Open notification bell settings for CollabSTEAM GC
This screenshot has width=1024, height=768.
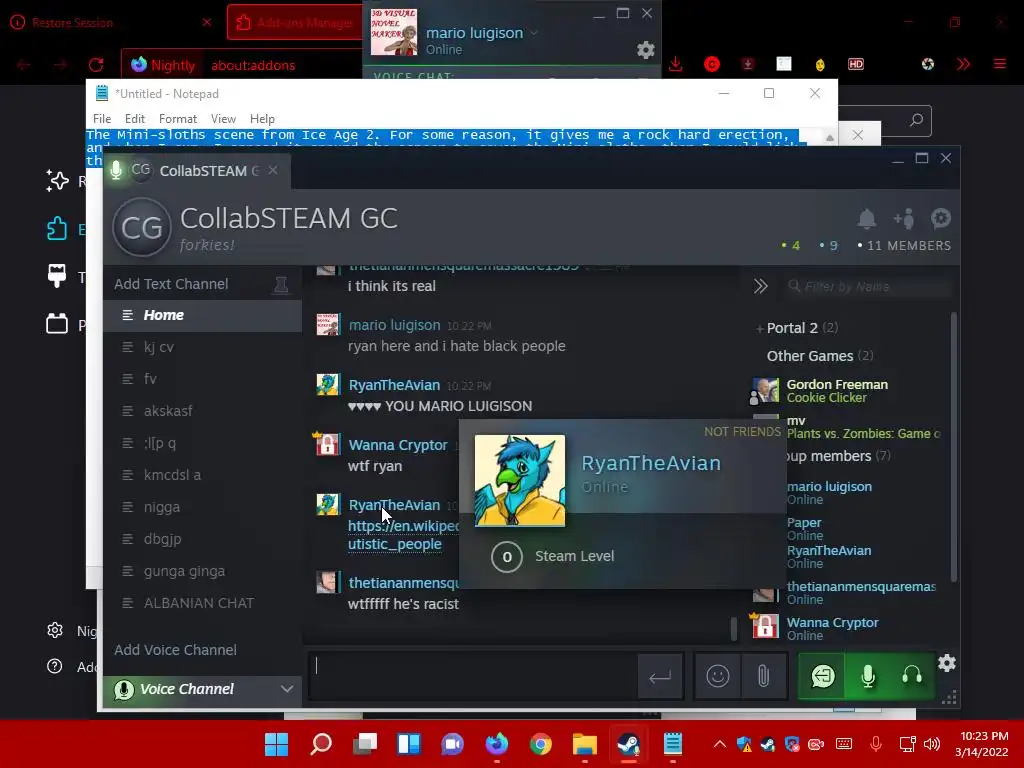click(x=867, y=218)
